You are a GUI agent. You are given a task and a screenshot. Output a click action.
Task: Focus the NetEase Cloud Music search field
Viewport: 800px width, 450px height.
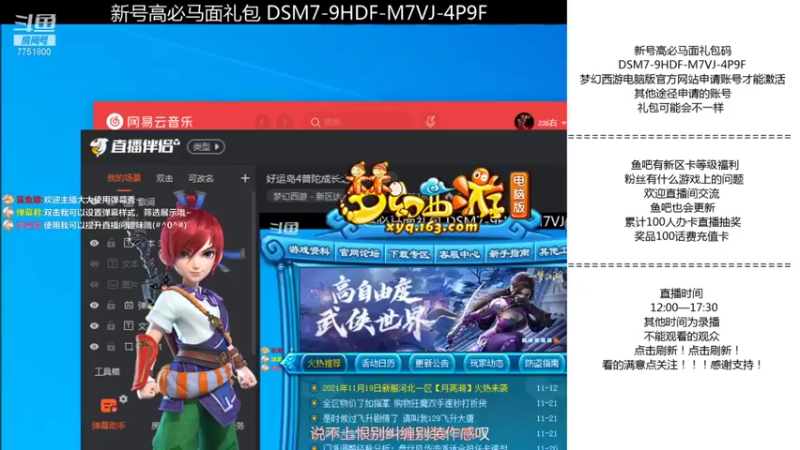359,122
